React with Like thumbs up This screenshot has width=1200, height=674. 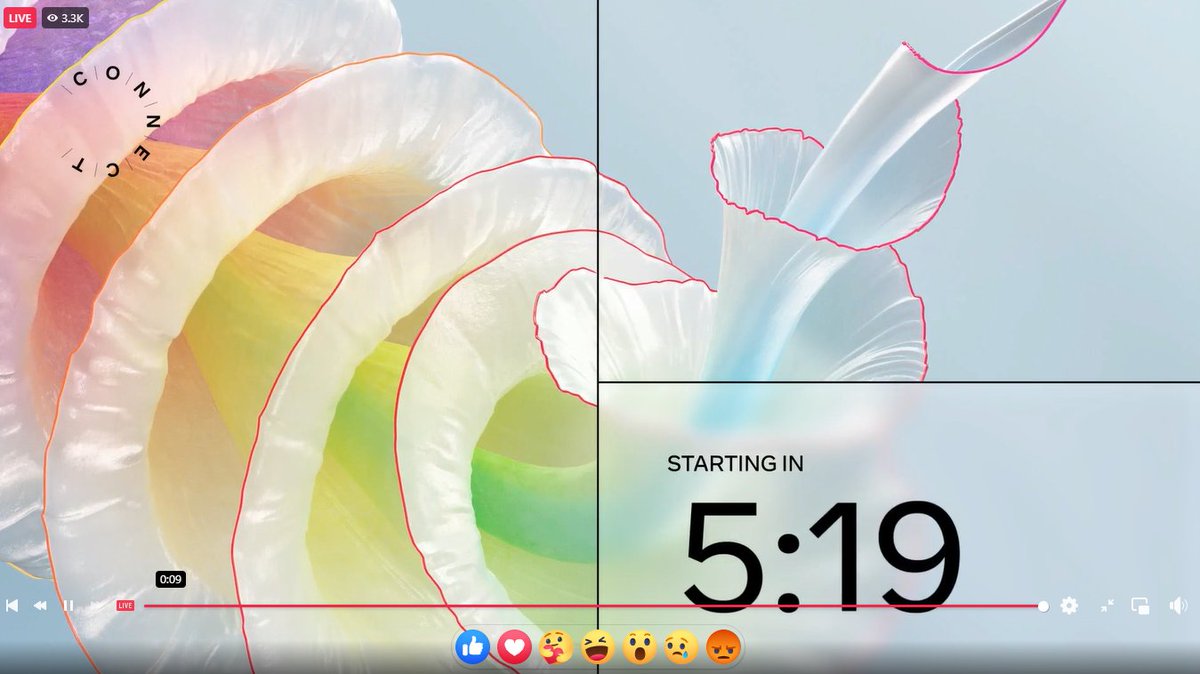[472, 648]
